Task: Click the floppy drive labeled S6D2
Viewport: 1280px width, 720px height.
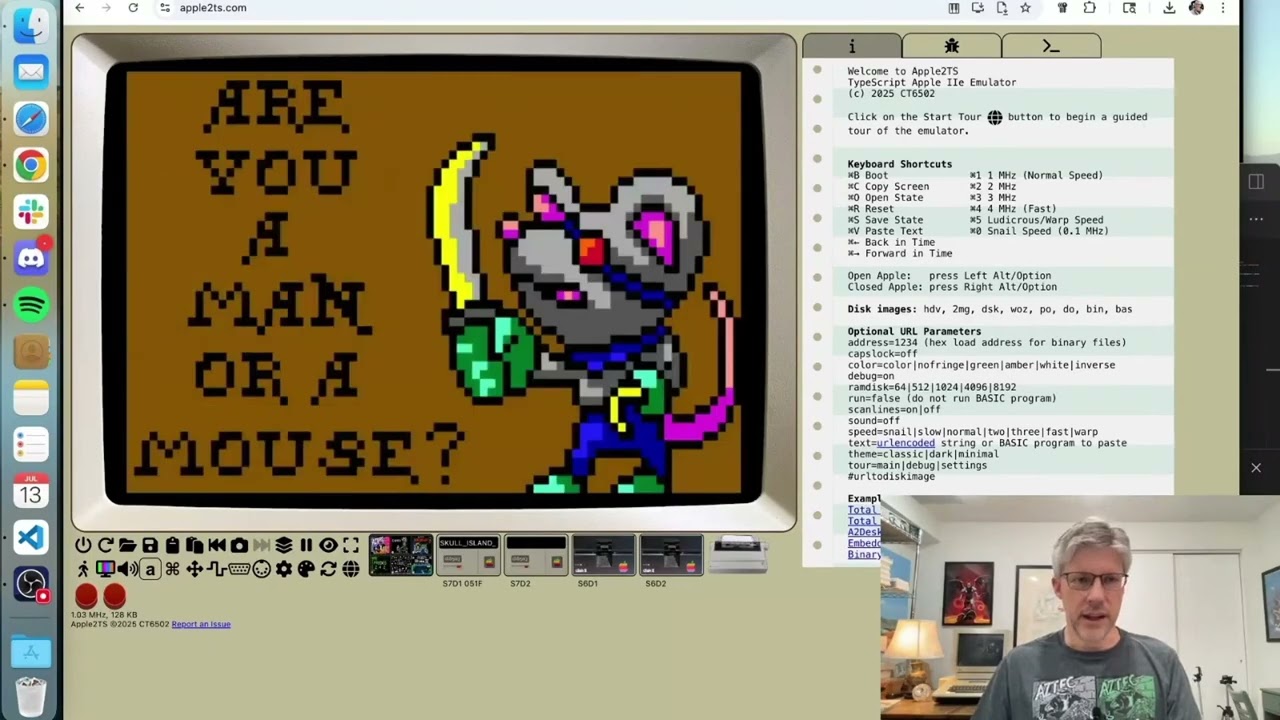Action: point(671,556)
